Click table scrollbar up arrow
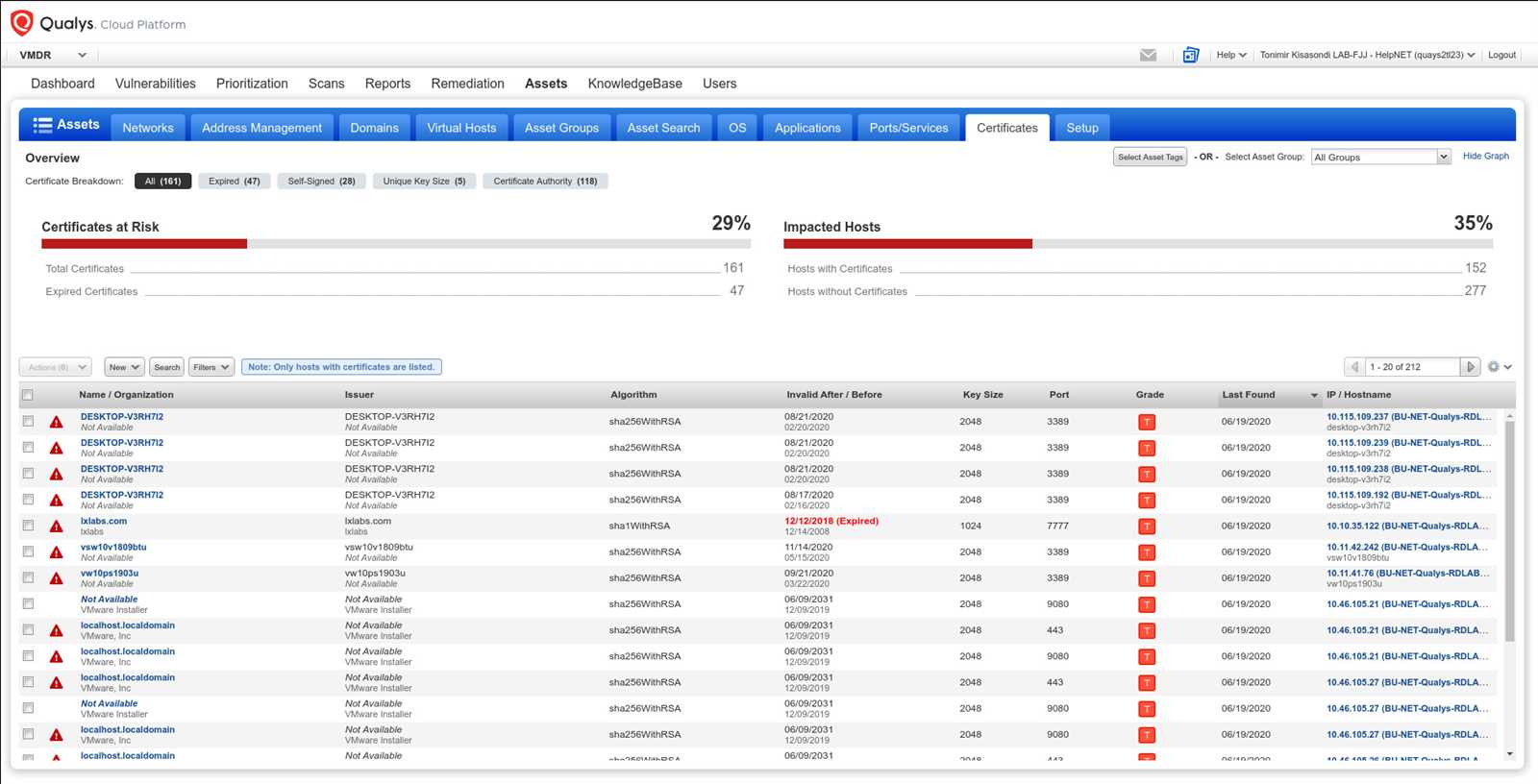 (x=1509, y=415)
